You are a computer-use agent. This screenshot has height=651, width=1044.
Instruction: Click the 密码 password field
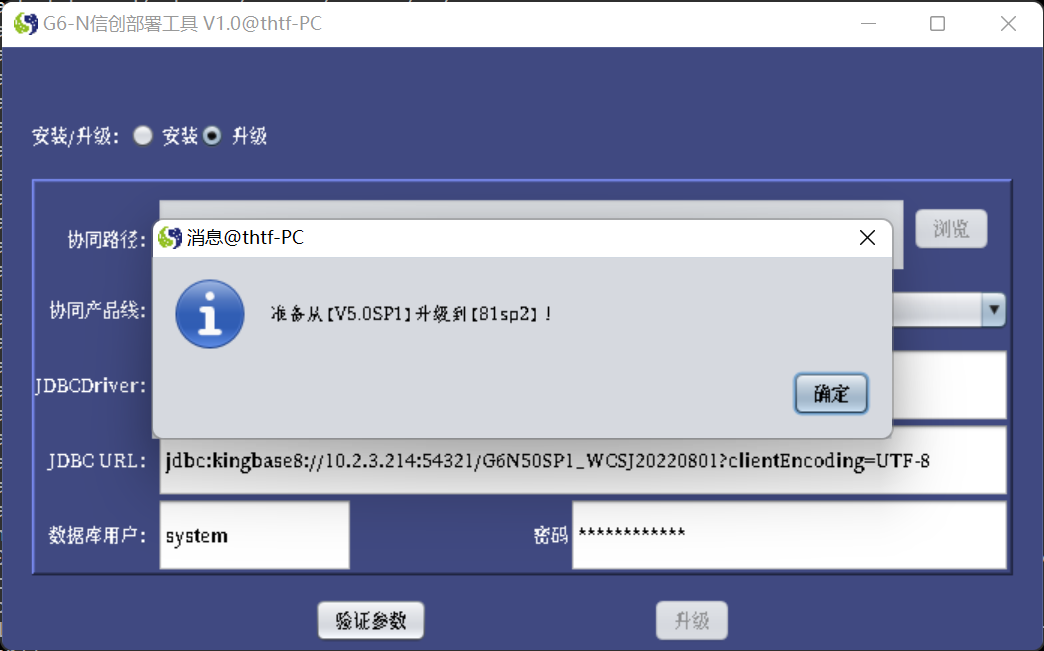pos(789,535)
